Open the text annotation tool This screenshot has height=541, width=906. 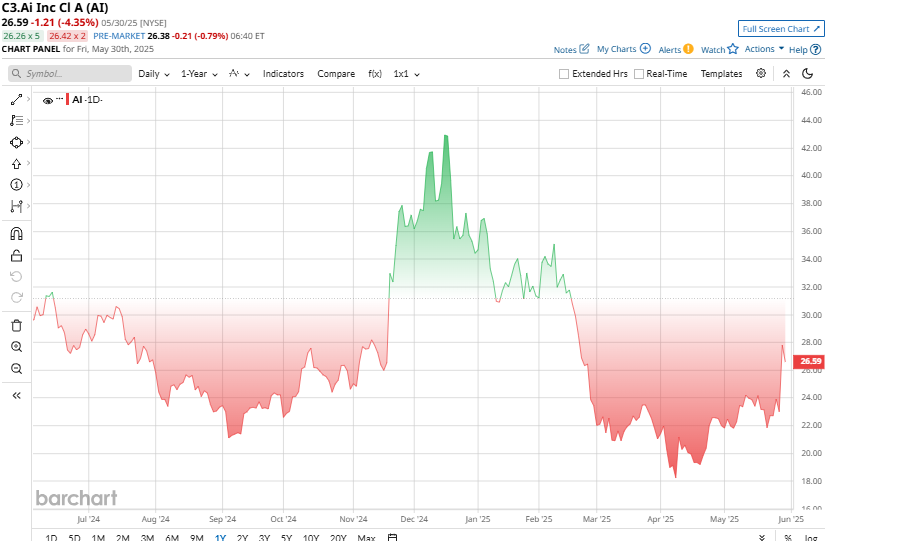(x=16, y=121)
